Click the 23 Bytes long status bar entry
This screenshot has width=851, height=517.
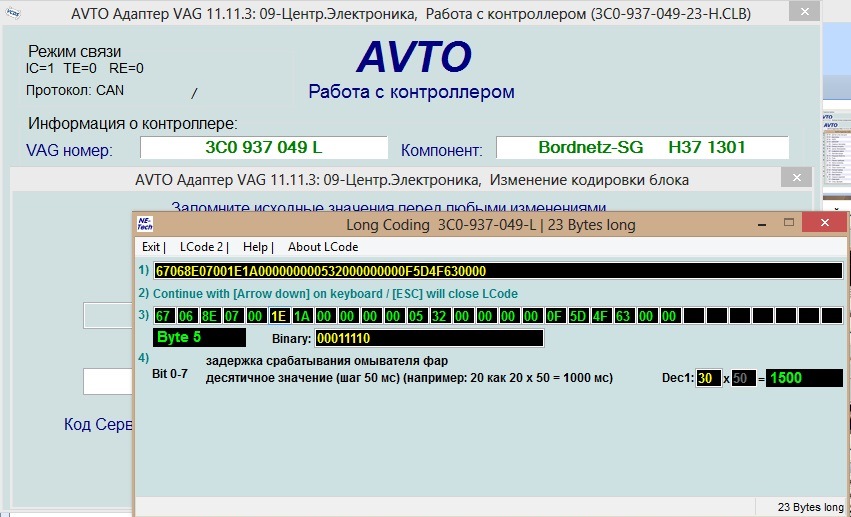[810, 507]
